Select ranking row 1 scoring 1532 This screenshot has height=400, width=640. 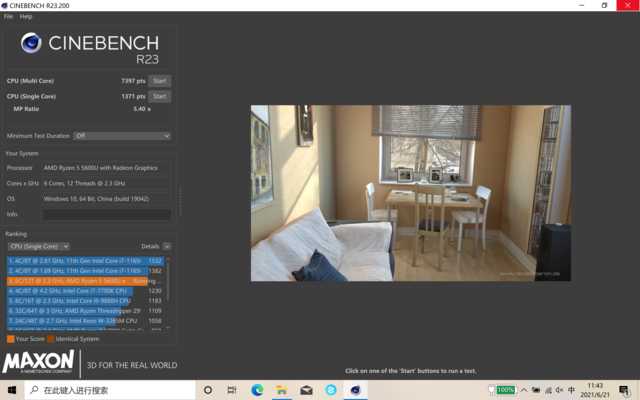click(86, 260)
